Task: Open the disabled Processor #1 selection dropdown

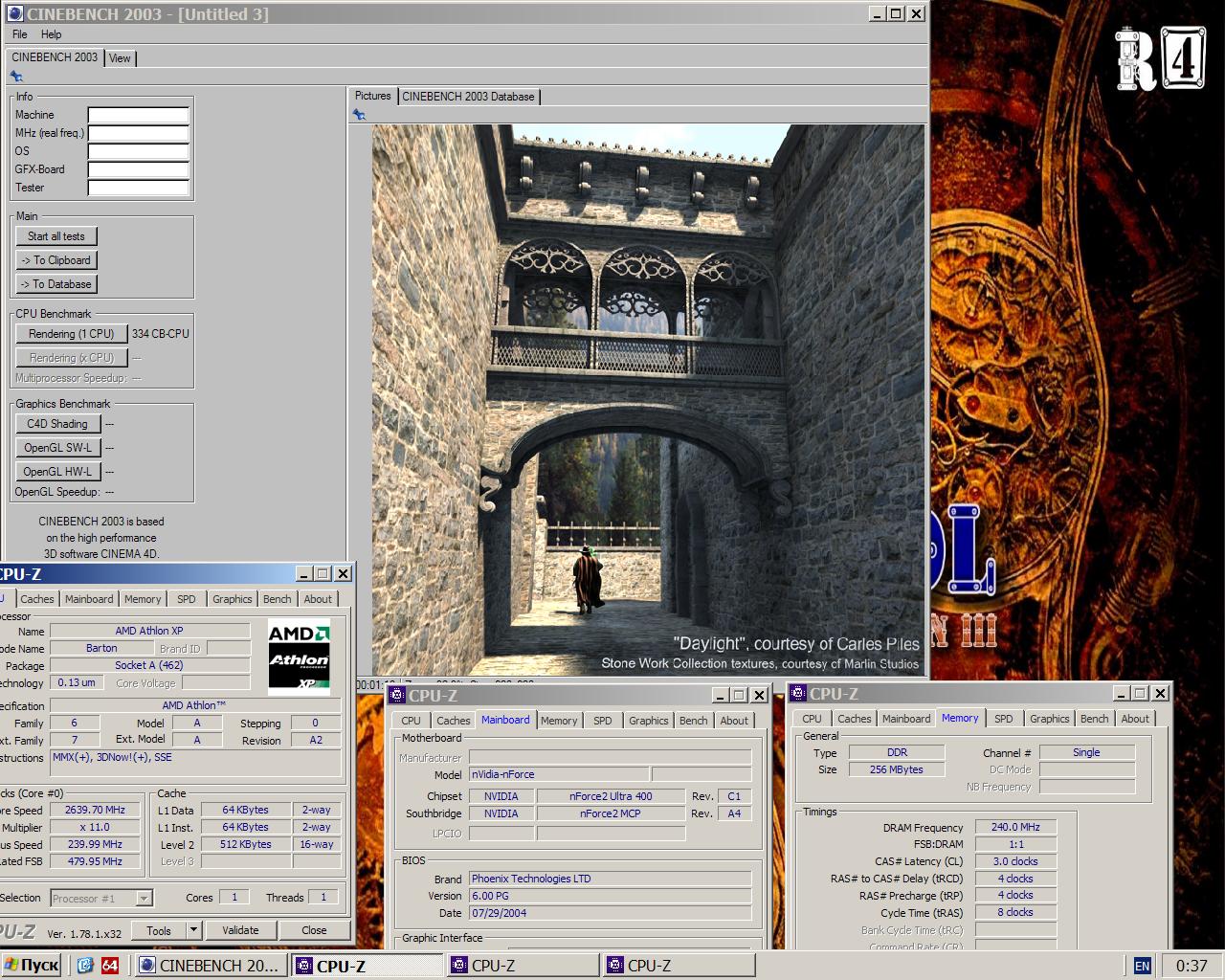Action: click(x=100, y=899)
